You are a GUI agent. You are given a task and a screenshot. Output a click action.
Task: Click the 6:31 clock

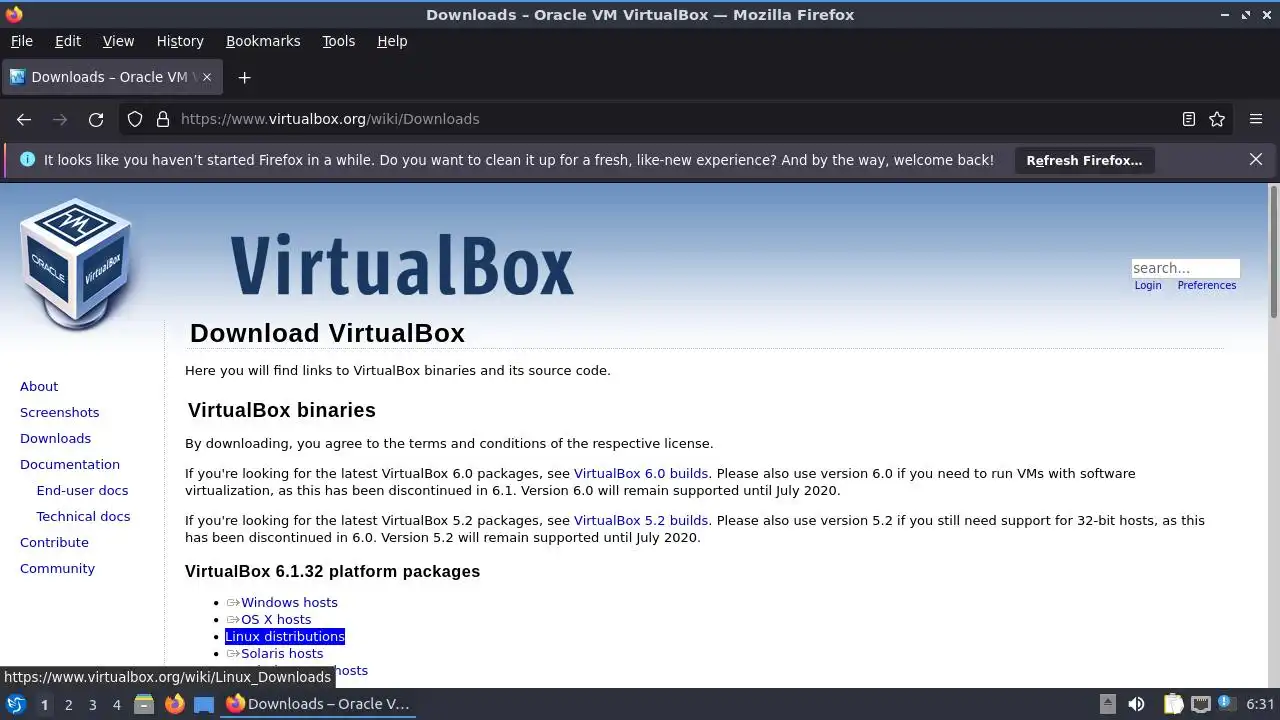(1260, 704)
